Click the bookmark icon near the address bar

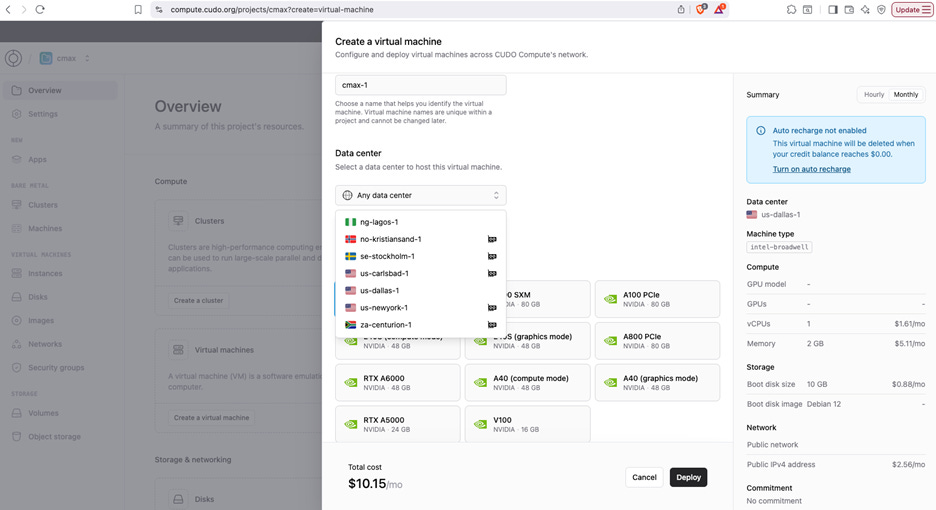(138, 10)
